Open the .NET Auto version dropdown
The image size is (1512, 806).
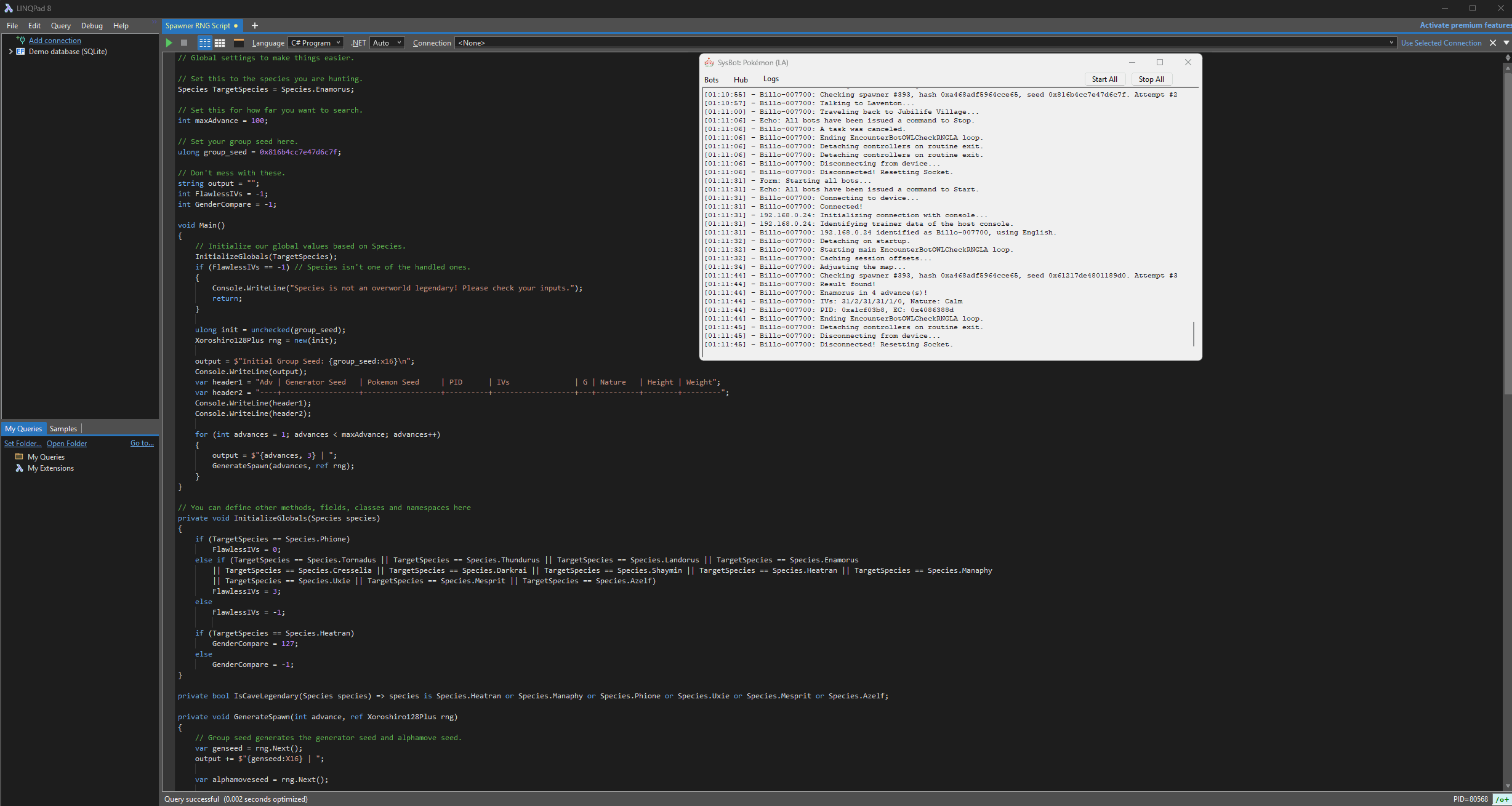tap(387, 43)
